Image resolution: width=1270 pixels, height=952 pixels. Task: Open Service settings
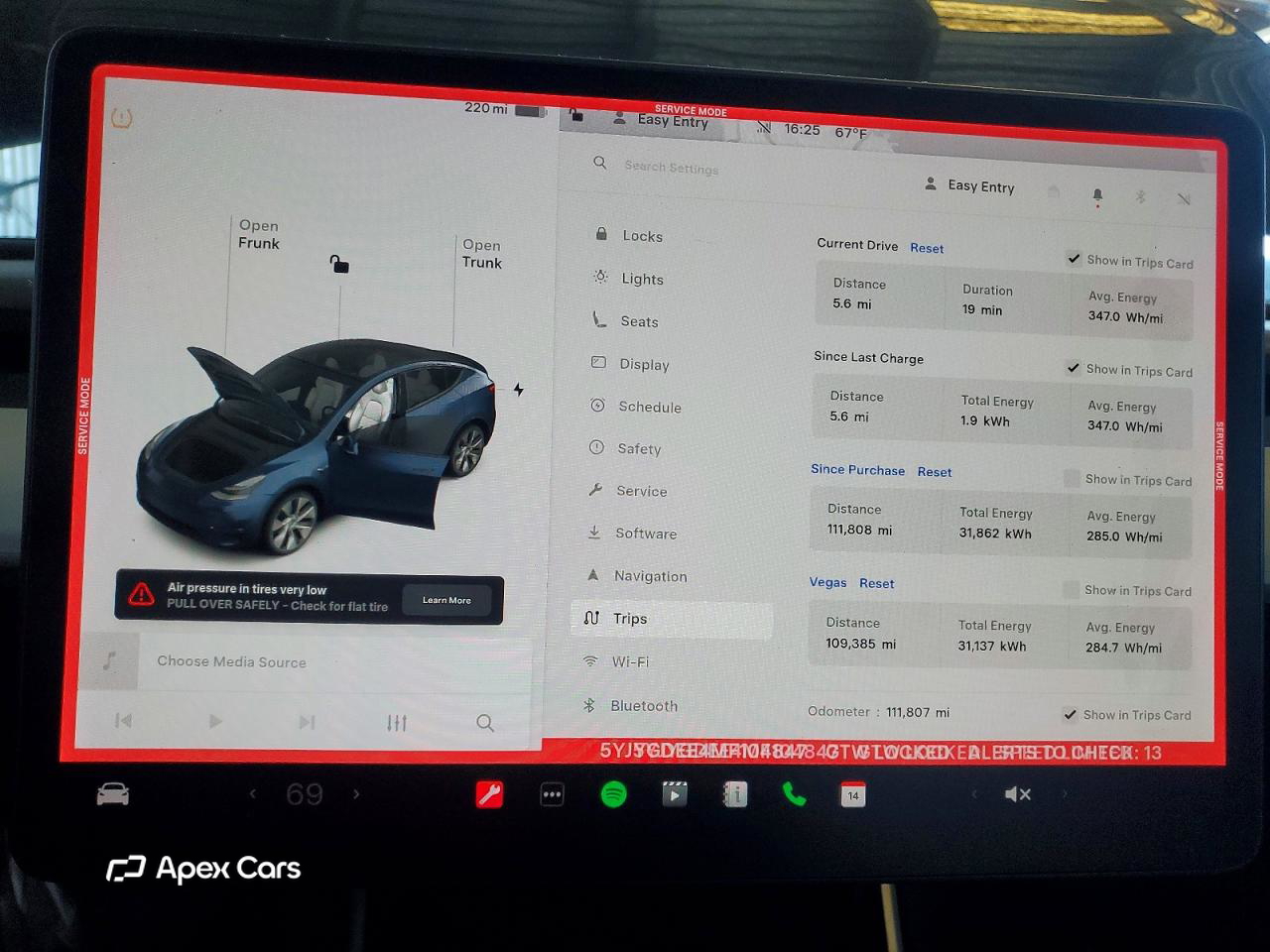pos(627,491)
